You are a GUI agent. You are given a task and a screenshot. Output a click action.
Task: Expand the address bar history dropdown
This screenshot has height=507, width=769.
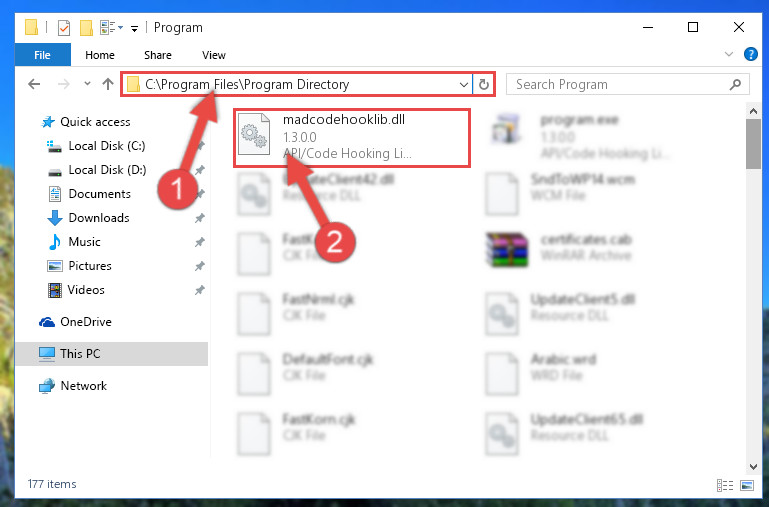(x=463, y=84)
